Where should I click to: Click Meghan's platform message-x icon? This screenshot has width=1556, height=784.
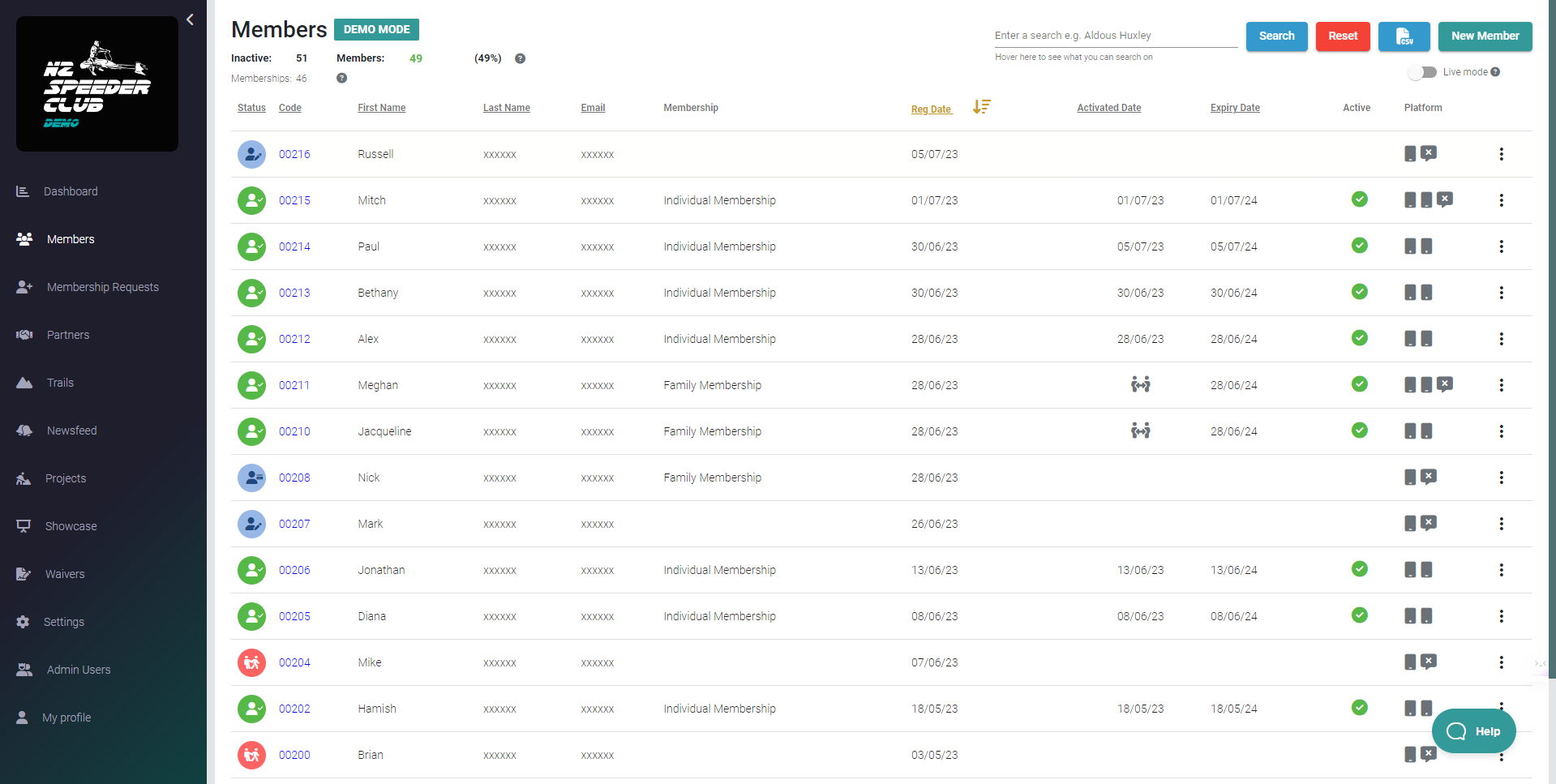pyautogui.click(x=1445, y=384)
